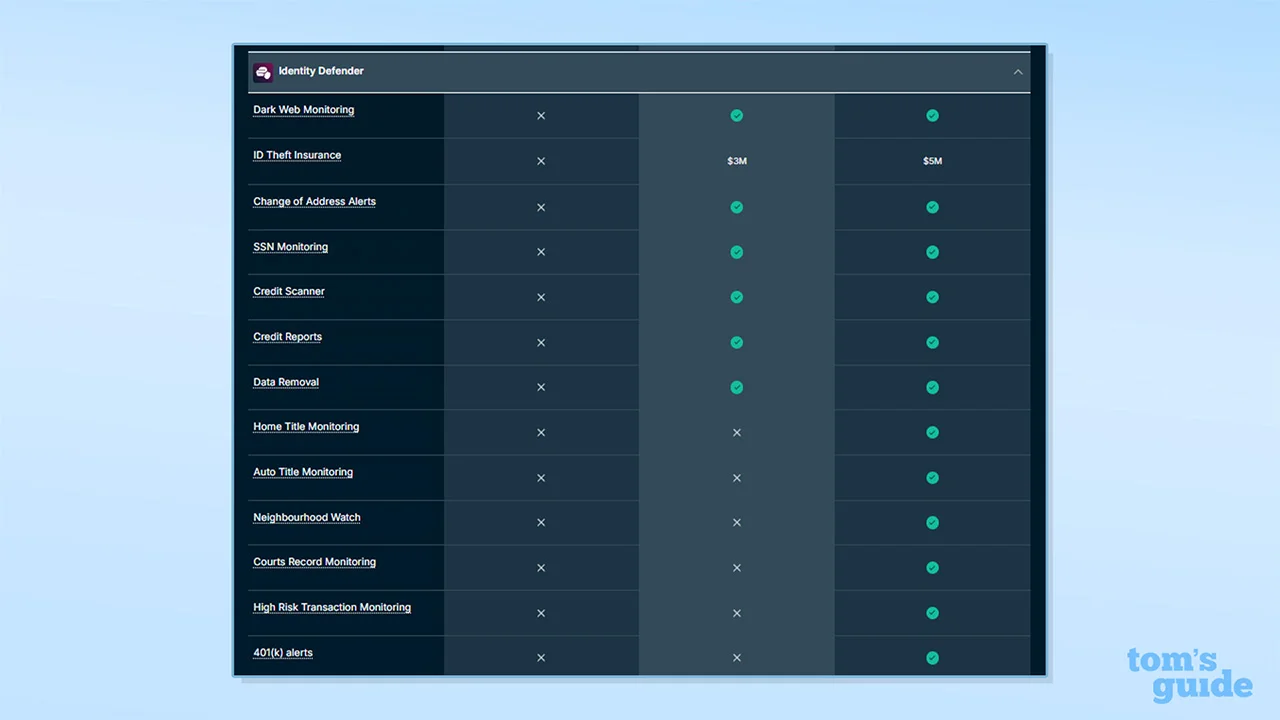Click the green checkmark for Dark Web Monitoring mid-tier
The width and height of the screenshot is (1280, 720).
[737, 115]
